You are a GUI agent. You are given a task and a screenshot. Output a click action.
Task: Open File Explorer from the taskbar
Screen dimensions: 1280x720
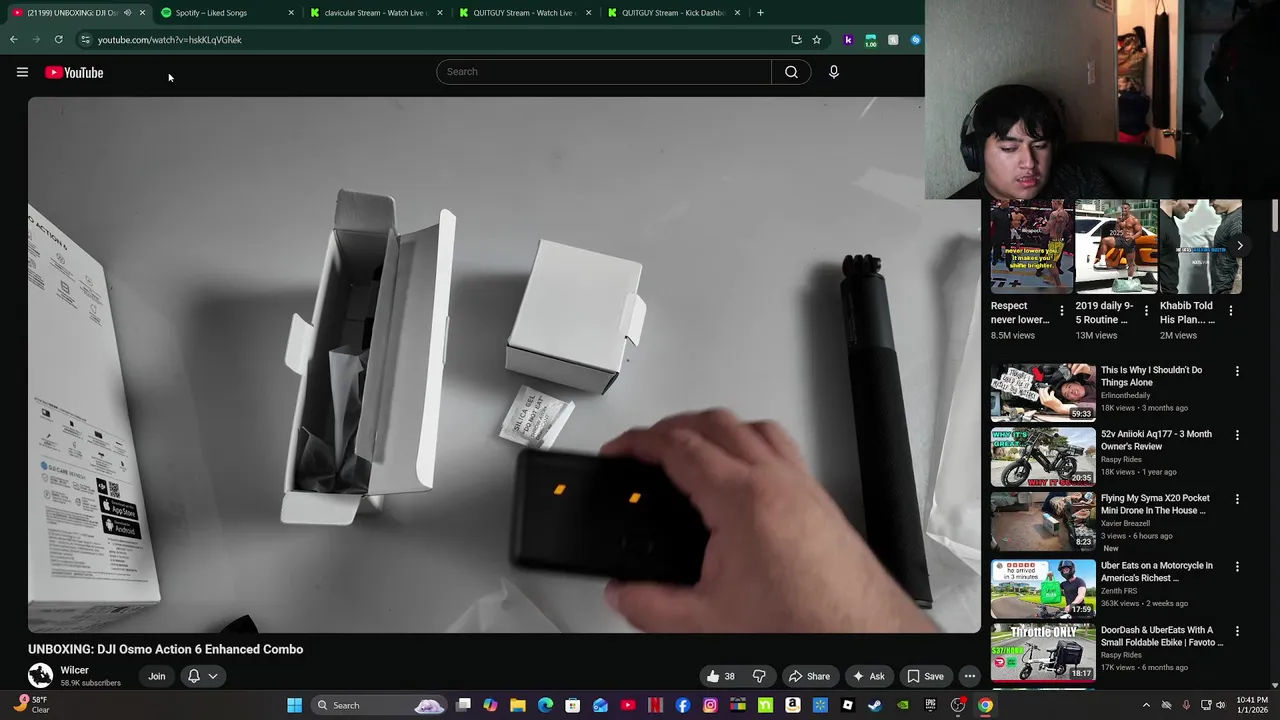click(x=518, y=705)
